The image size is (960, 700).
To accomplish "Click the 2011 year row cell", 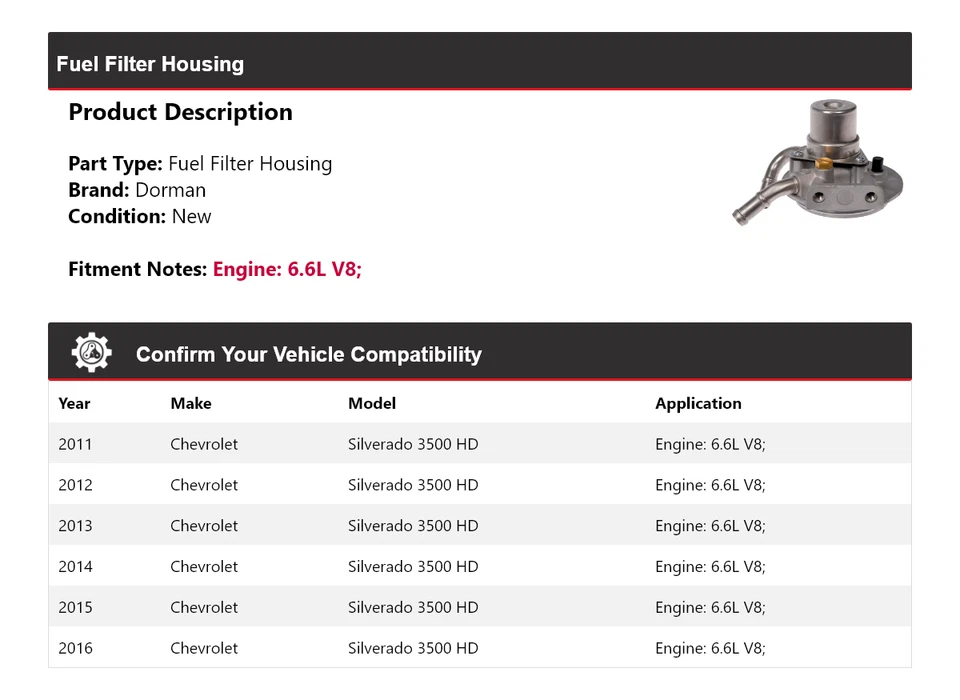I will [75, 444].
